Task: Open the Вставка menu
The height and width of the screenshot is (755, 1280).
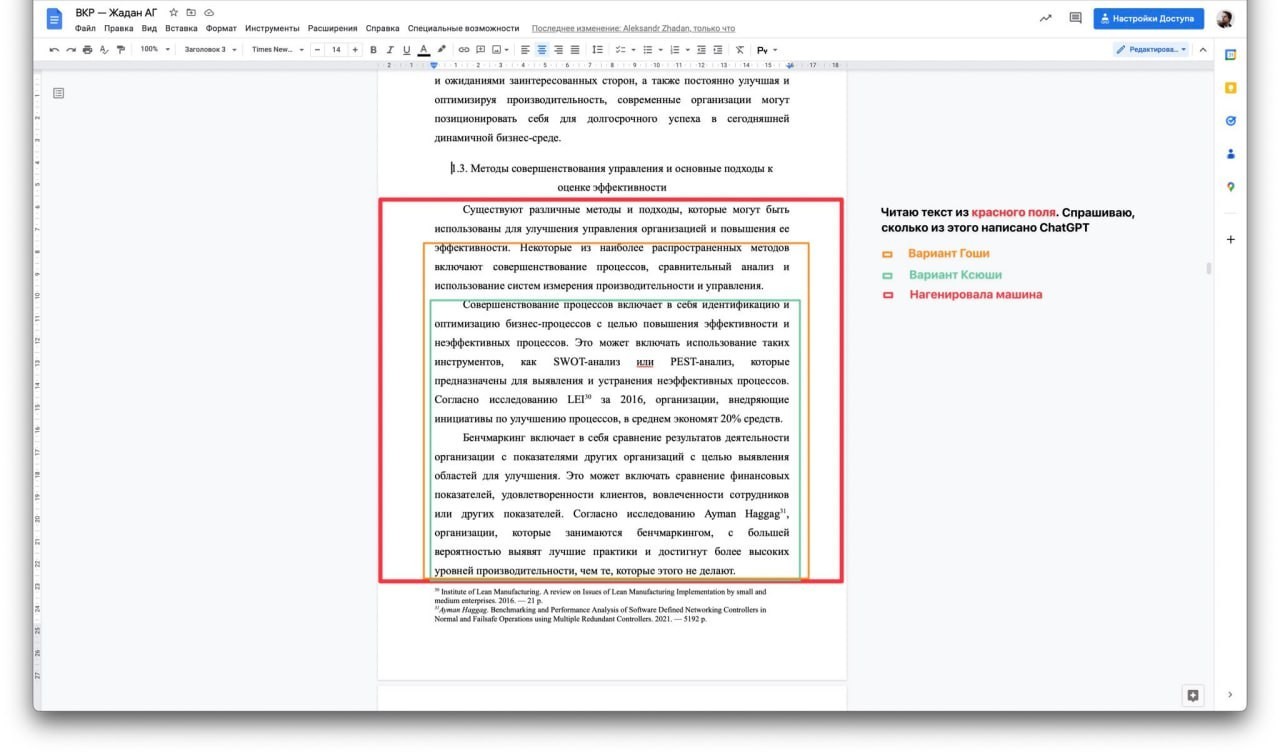Action: coord(182,29)
